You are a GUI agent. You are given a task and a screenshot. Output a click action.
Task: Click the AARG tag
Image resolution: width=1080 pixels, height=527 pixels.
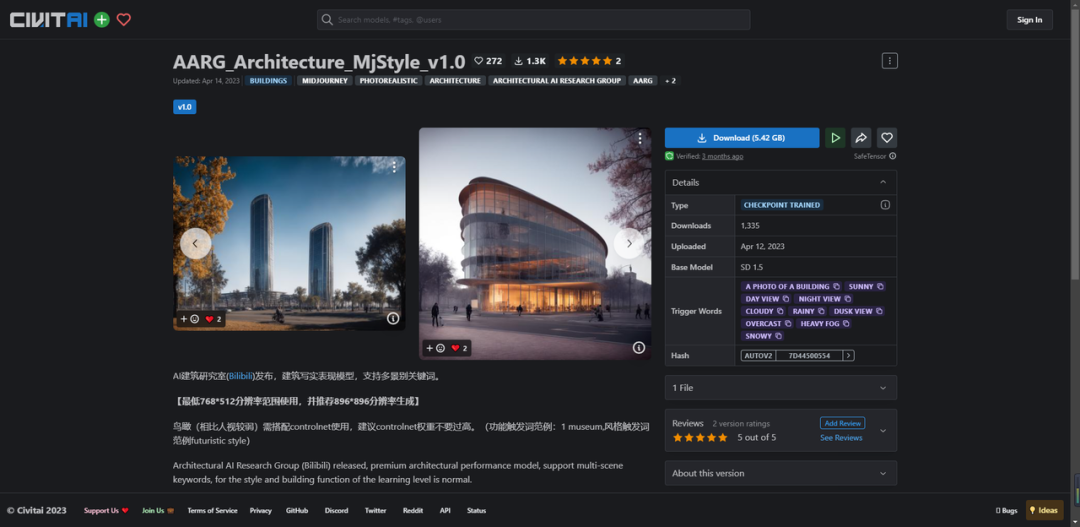643,81
